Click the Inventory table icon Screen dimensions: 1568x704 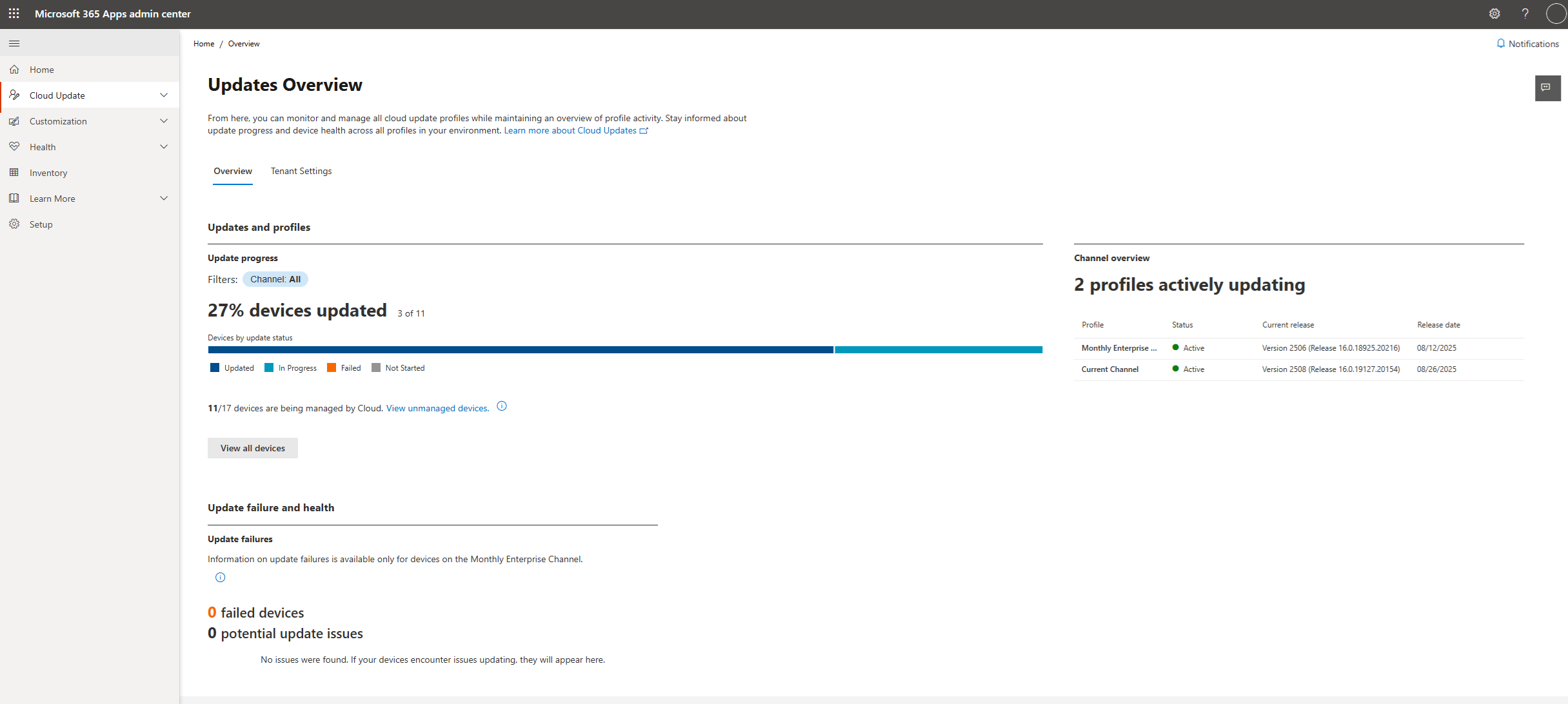[14, 172]
